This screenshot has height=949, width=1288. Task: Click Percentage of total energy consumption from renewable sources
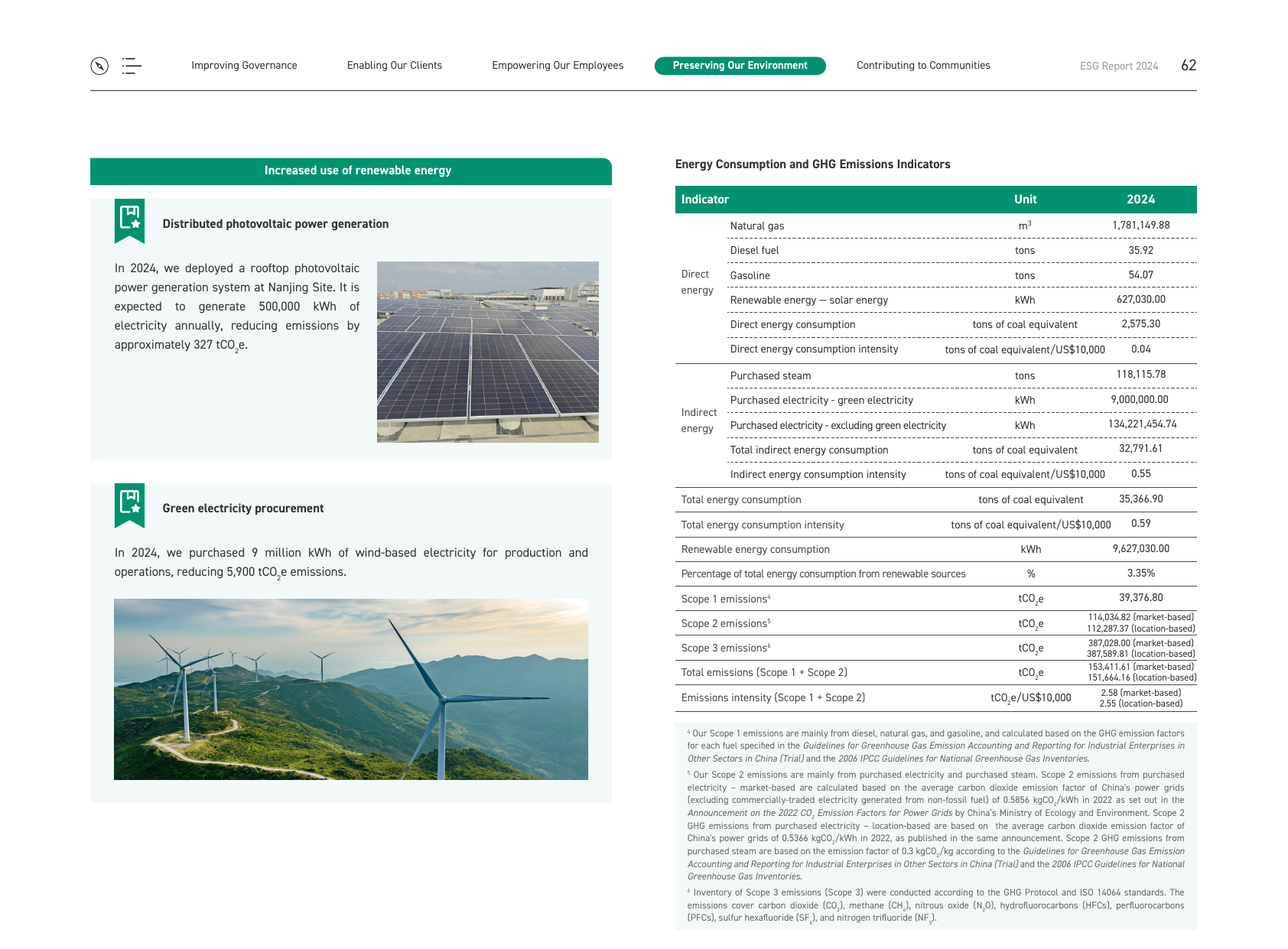[824, 574]
